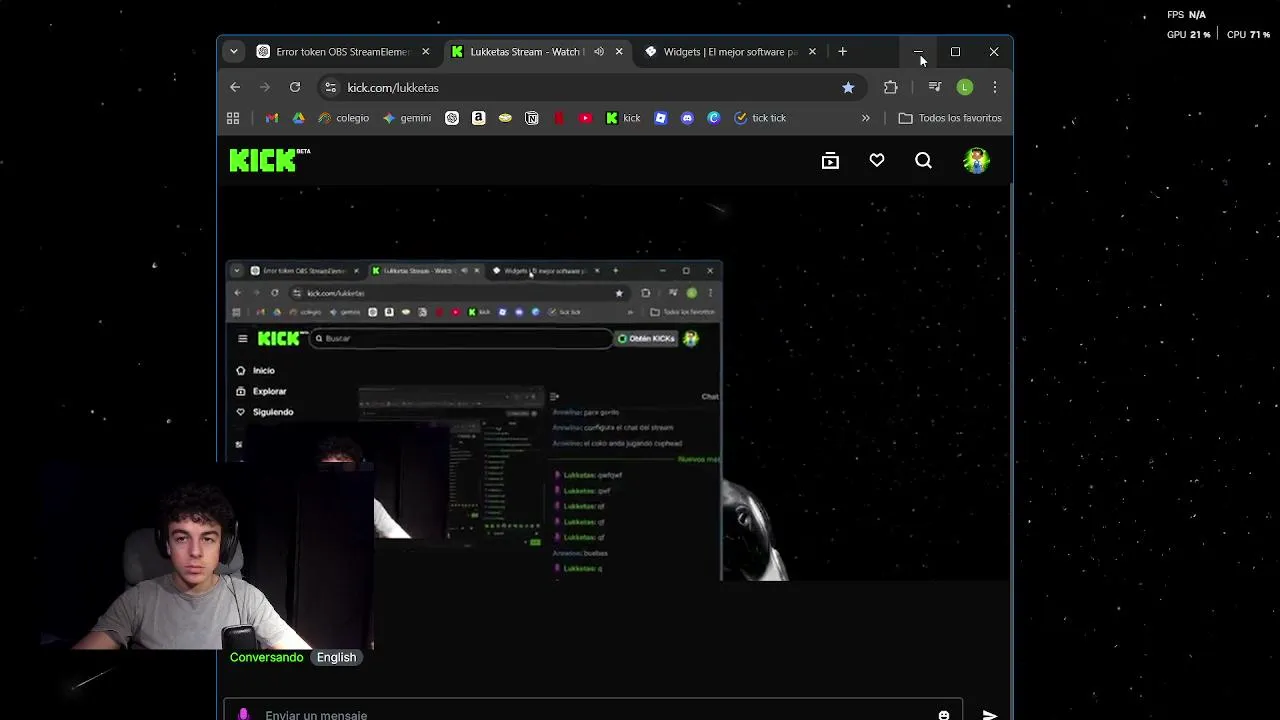The image size is (1280, 720).
Task: Expand hidden bookmarks overflow chevron
Action: 866,118
